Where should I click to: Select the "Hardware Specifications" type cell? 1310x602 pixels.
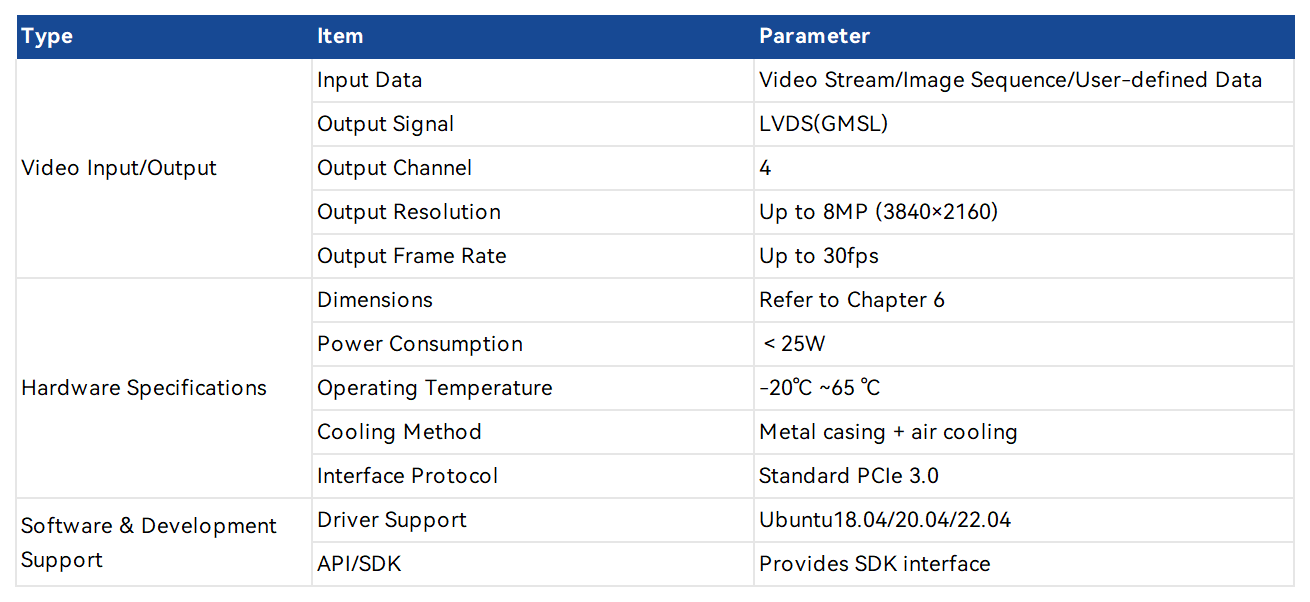click(144, 388)
